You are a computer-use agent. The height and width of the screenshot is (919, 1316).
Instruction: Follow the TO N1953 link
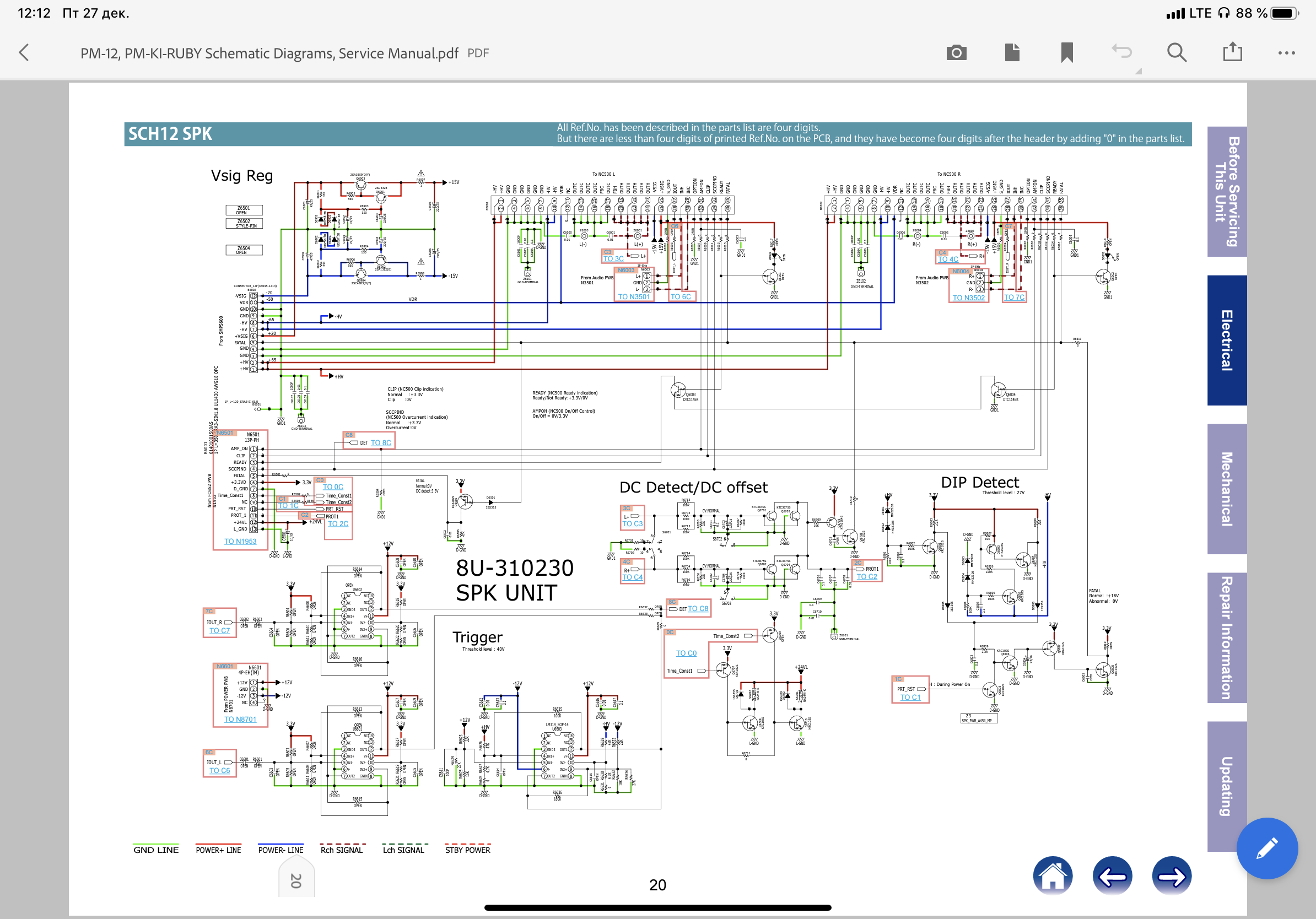240,541
